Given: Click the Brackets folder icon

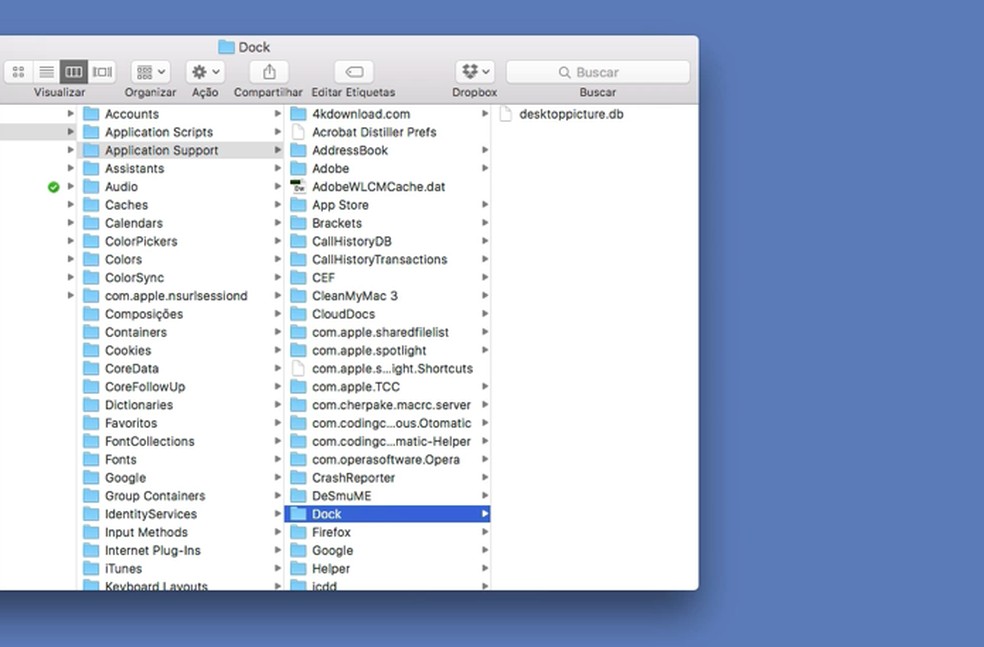Looking at the screenshot, I should [x=298, y=223].
